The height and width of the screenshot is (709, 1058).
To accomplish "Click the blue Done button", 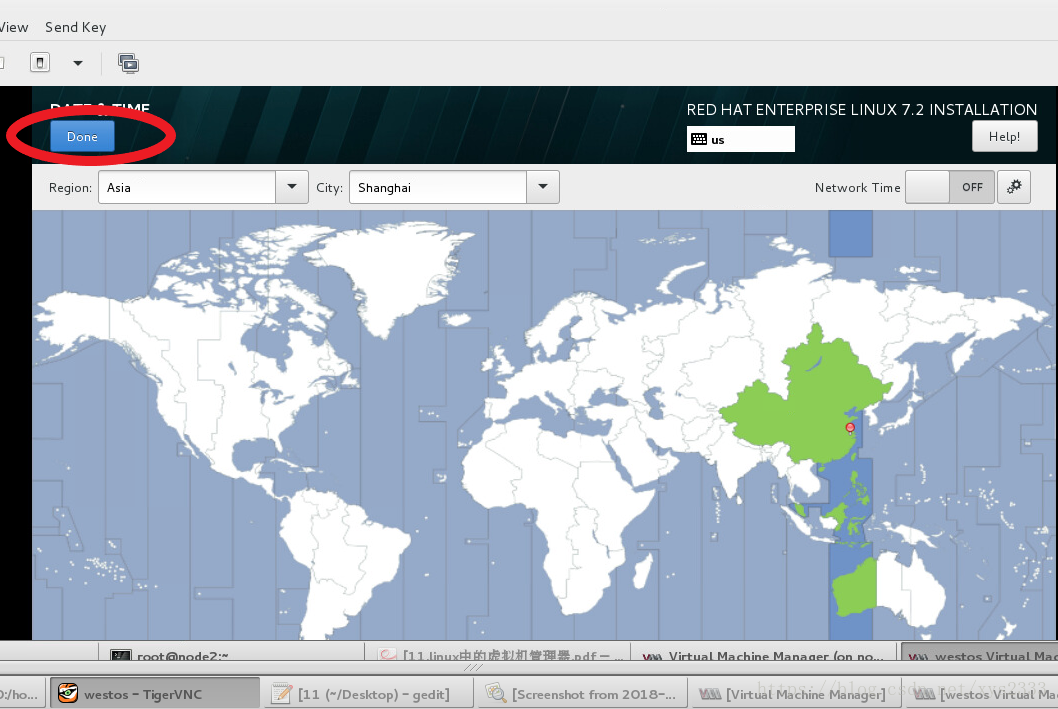I will 82,136.
